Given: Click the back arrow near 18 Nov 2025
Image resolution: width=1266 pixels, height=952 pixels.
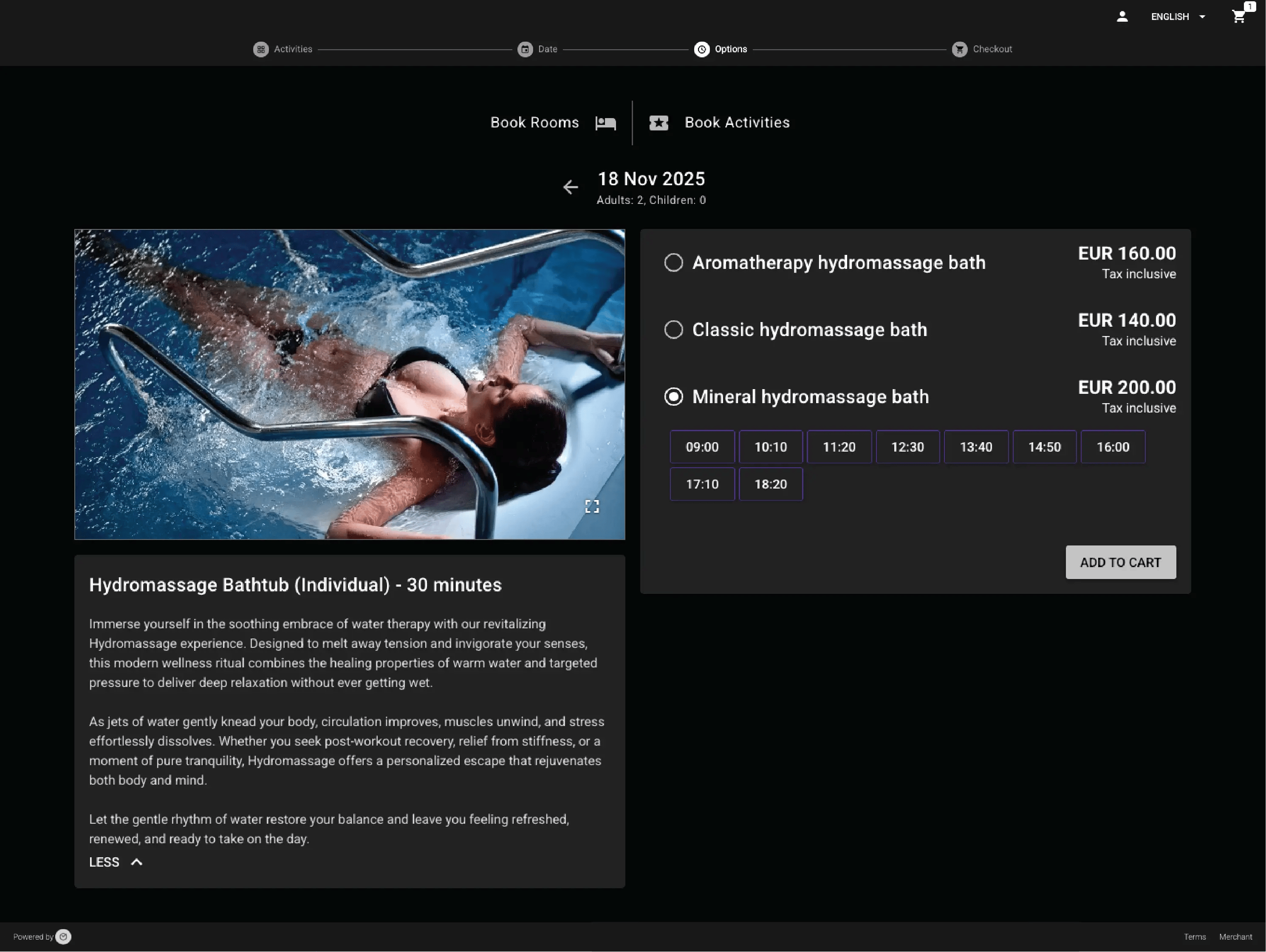Looking at the screenshot, I should point(570,187).
